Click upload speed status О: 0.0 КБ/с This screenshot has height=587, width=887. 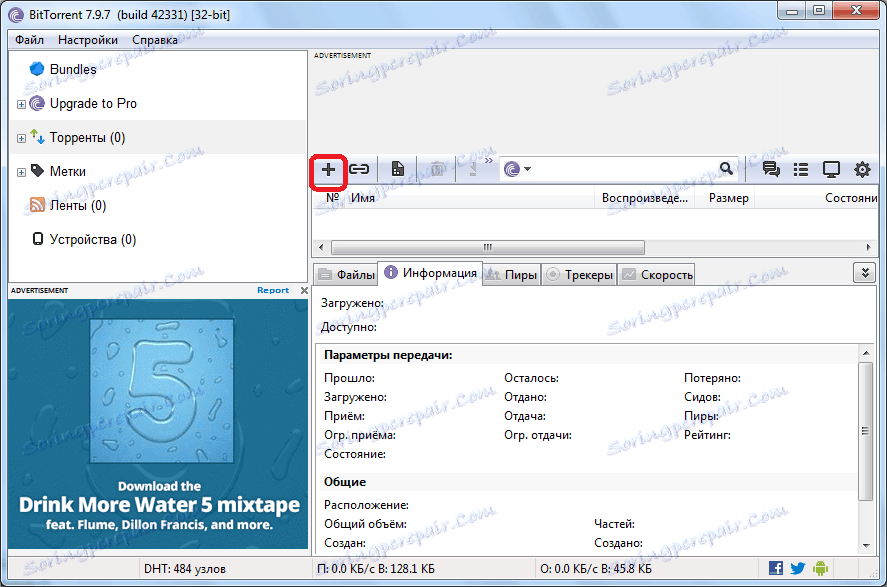click(596, 568)
